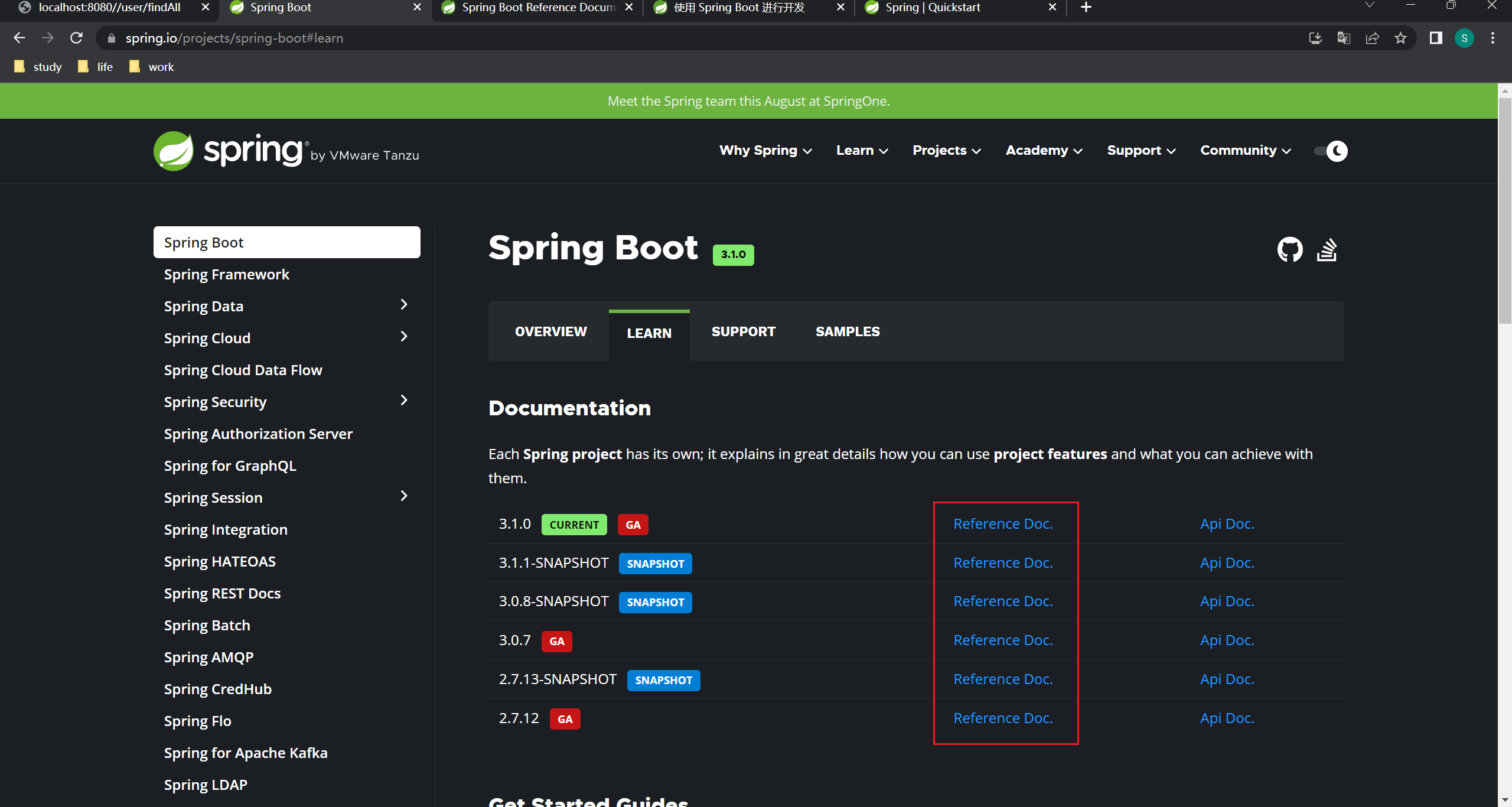Open the study bookmarks folder

(x=38, y=67)
